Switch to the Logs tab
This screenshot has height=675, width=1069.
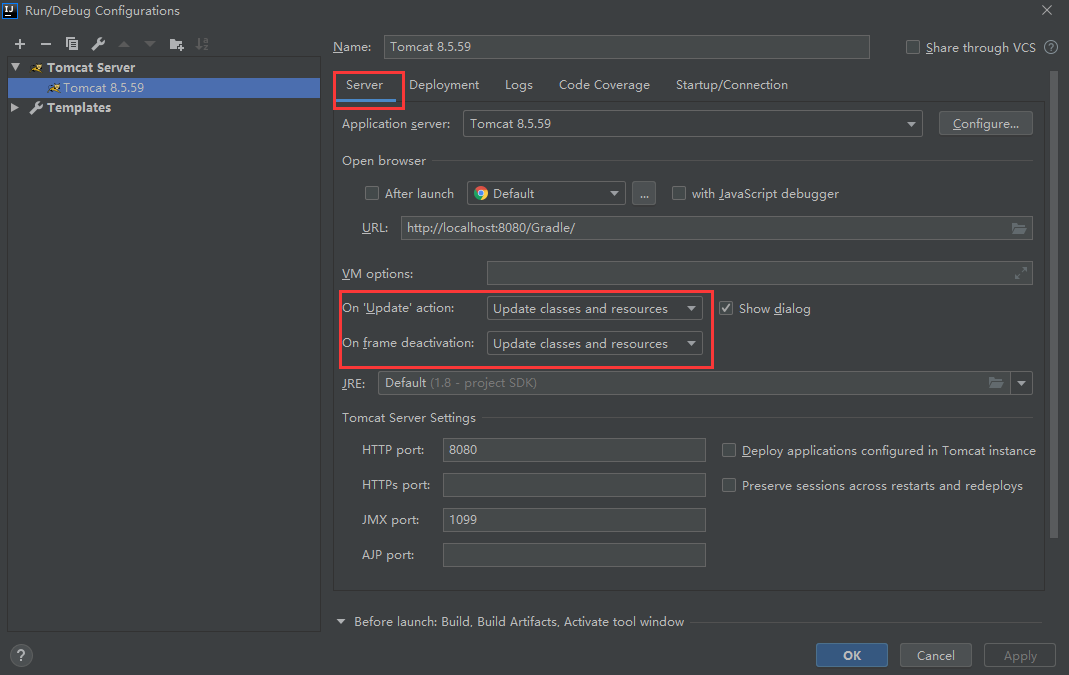tap(519, 85)
